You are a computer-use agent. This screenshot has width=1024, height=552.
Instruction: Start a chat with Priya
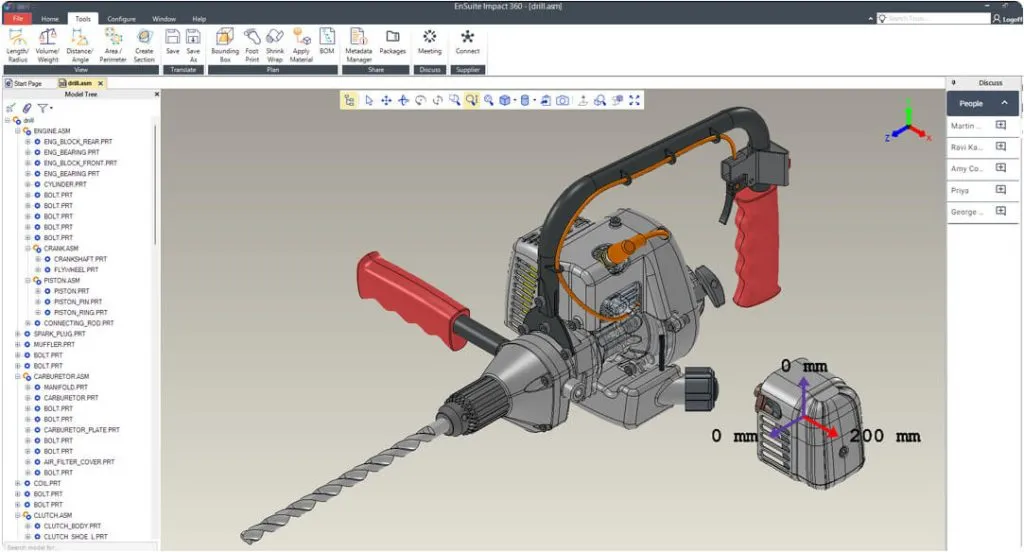pos(1001,190)
